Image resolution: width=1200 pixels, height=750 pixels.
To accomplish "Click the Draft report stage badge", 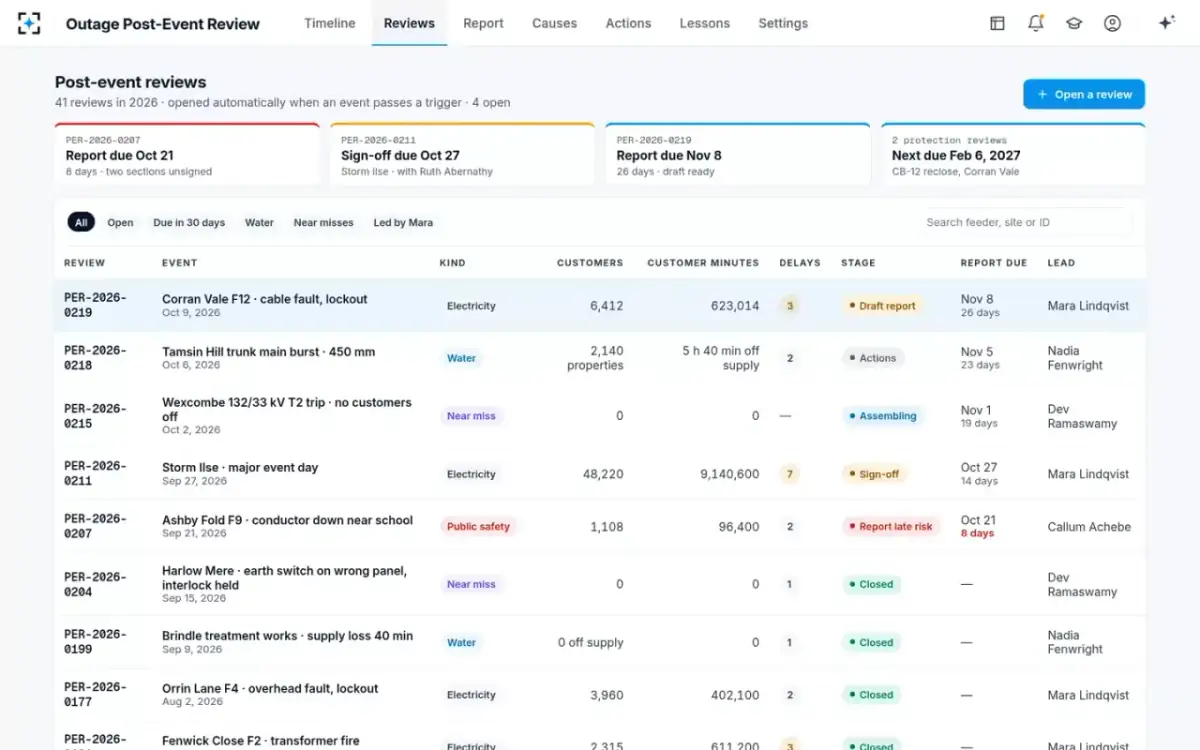I will tap(882, 306).
